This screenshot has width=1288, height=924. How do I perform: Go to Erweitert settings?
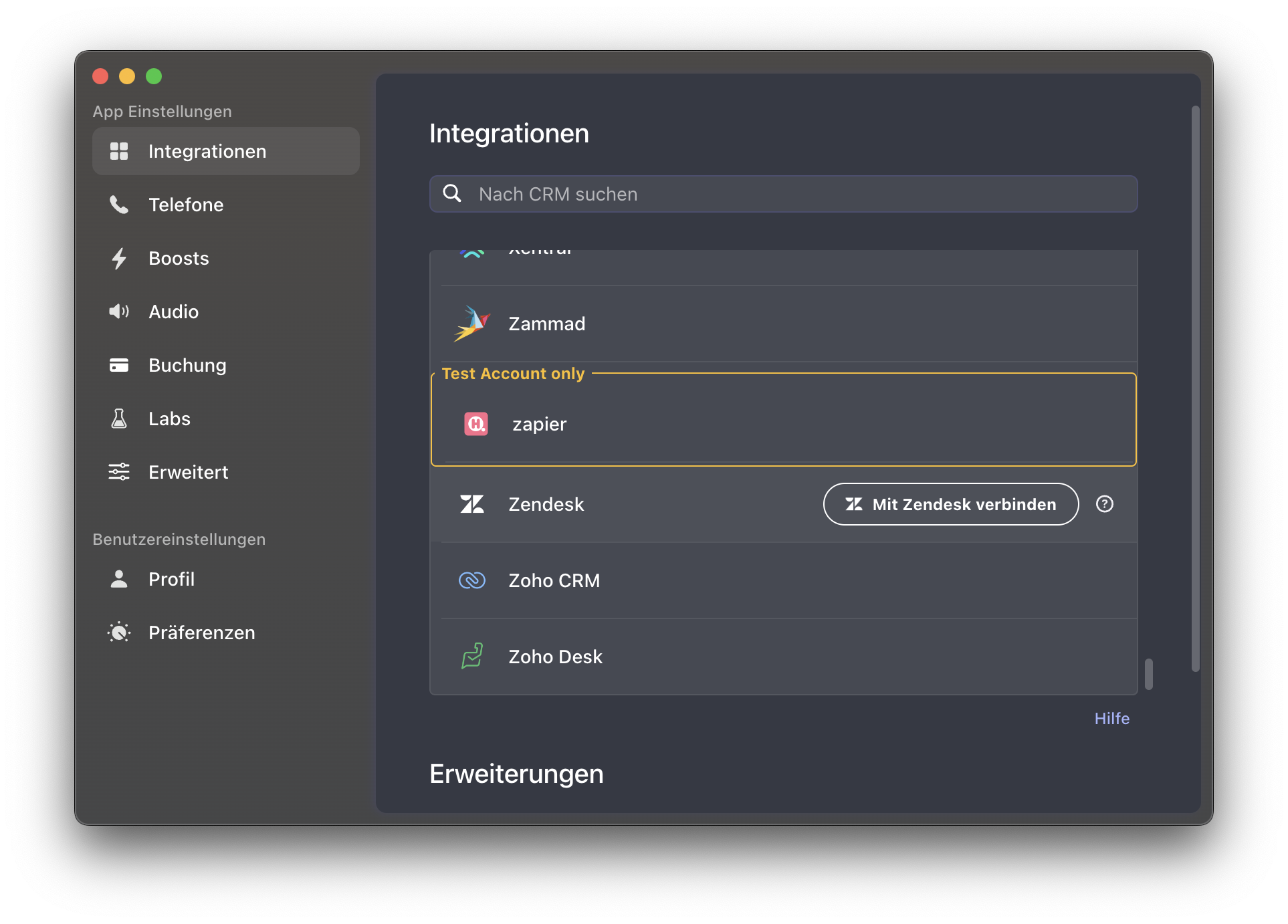tap(188, 472)
